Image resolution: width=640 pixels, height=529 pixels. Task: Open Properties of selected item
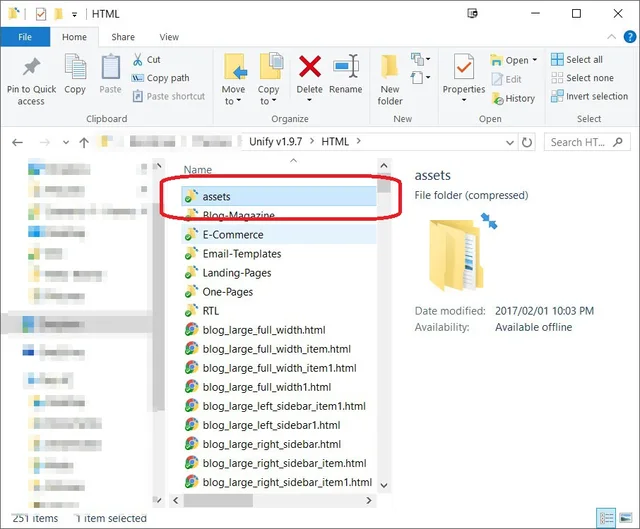click(464, 78)
